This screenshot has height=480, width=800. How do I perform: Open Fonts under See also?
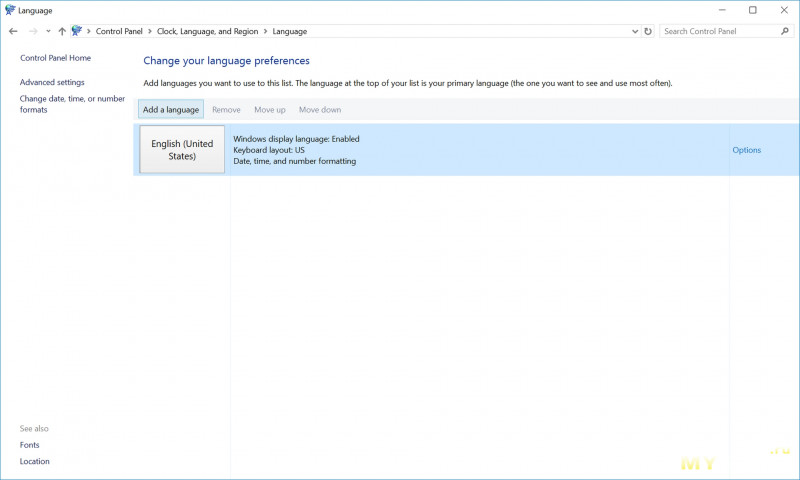[30, 445]
